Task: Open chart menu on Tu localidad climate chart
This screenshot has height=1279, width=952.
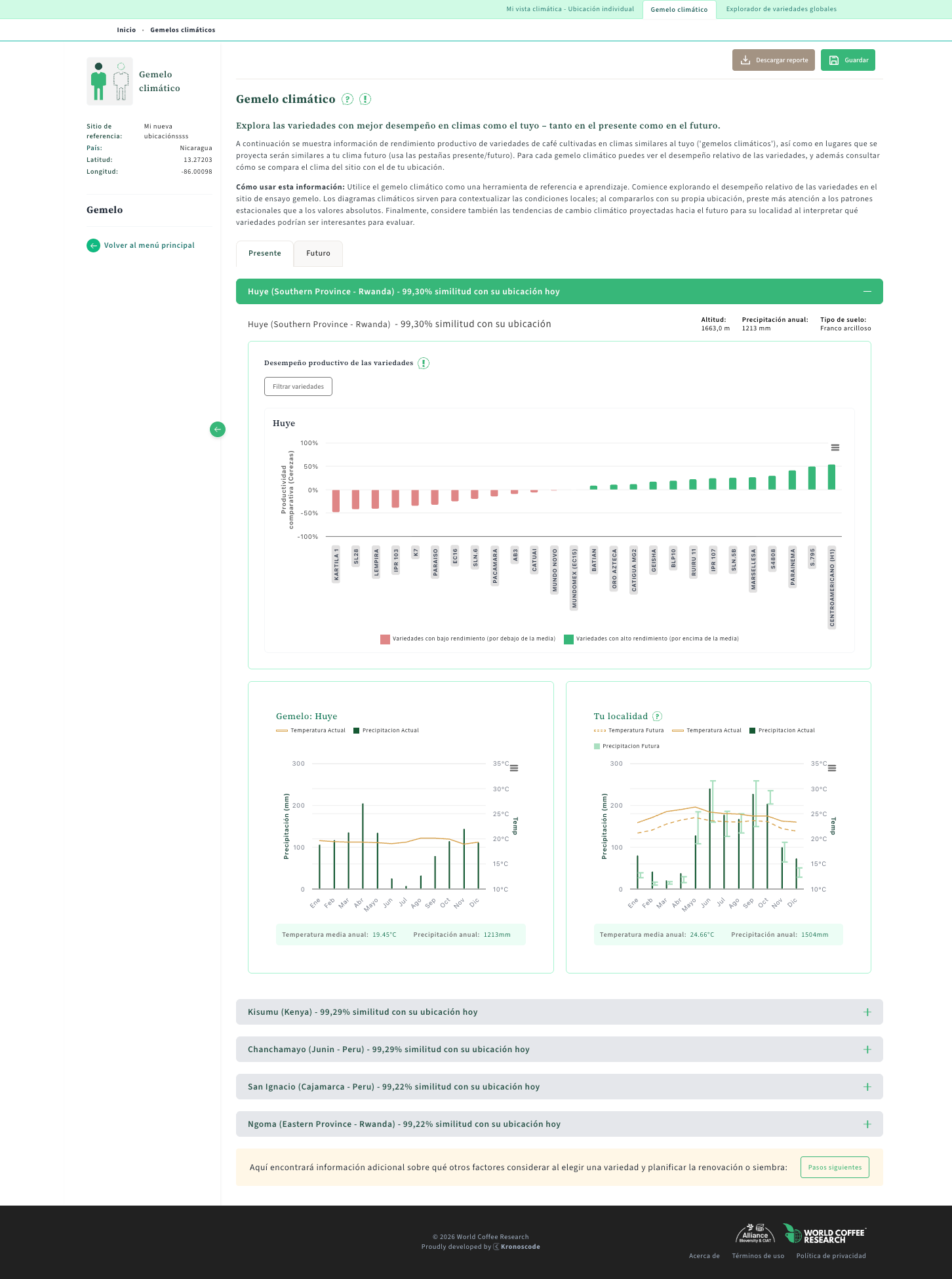Action: point(831,768)
